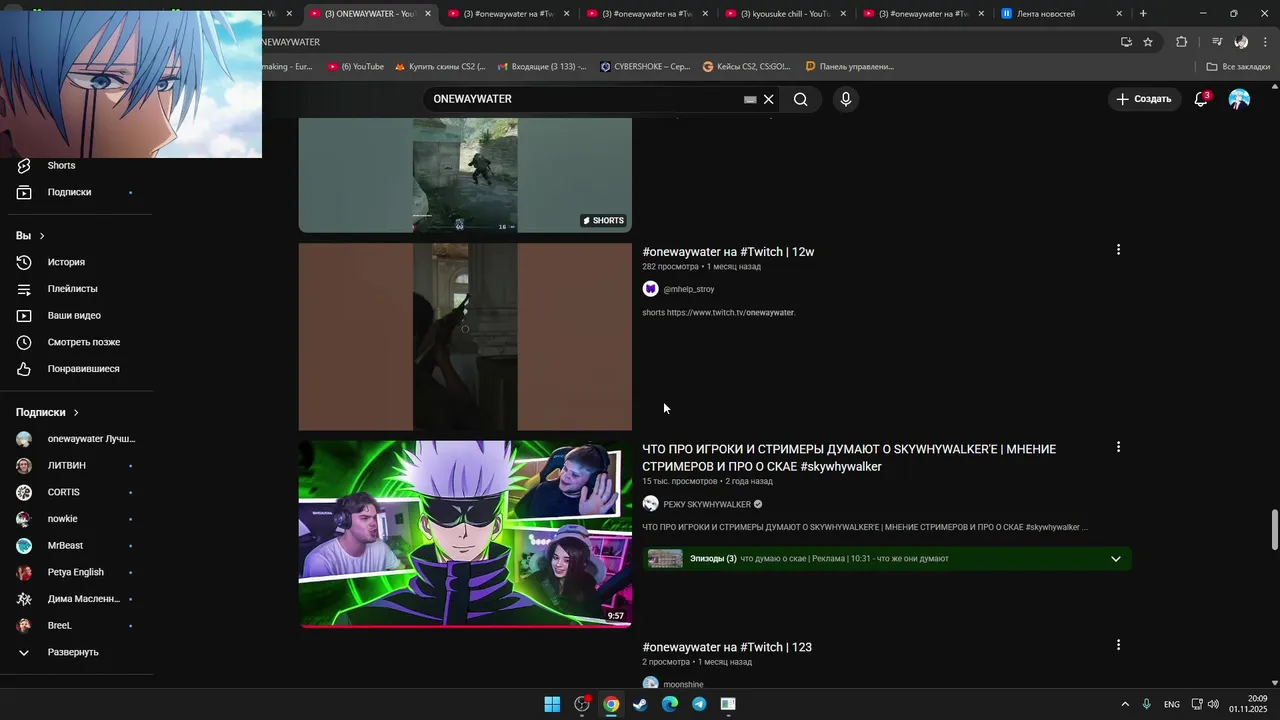Image resolution: width=1280 pixels, height=720 pixels.
Task: Visit the @mhelp_stroy channel link
Action: coord(689,289)
